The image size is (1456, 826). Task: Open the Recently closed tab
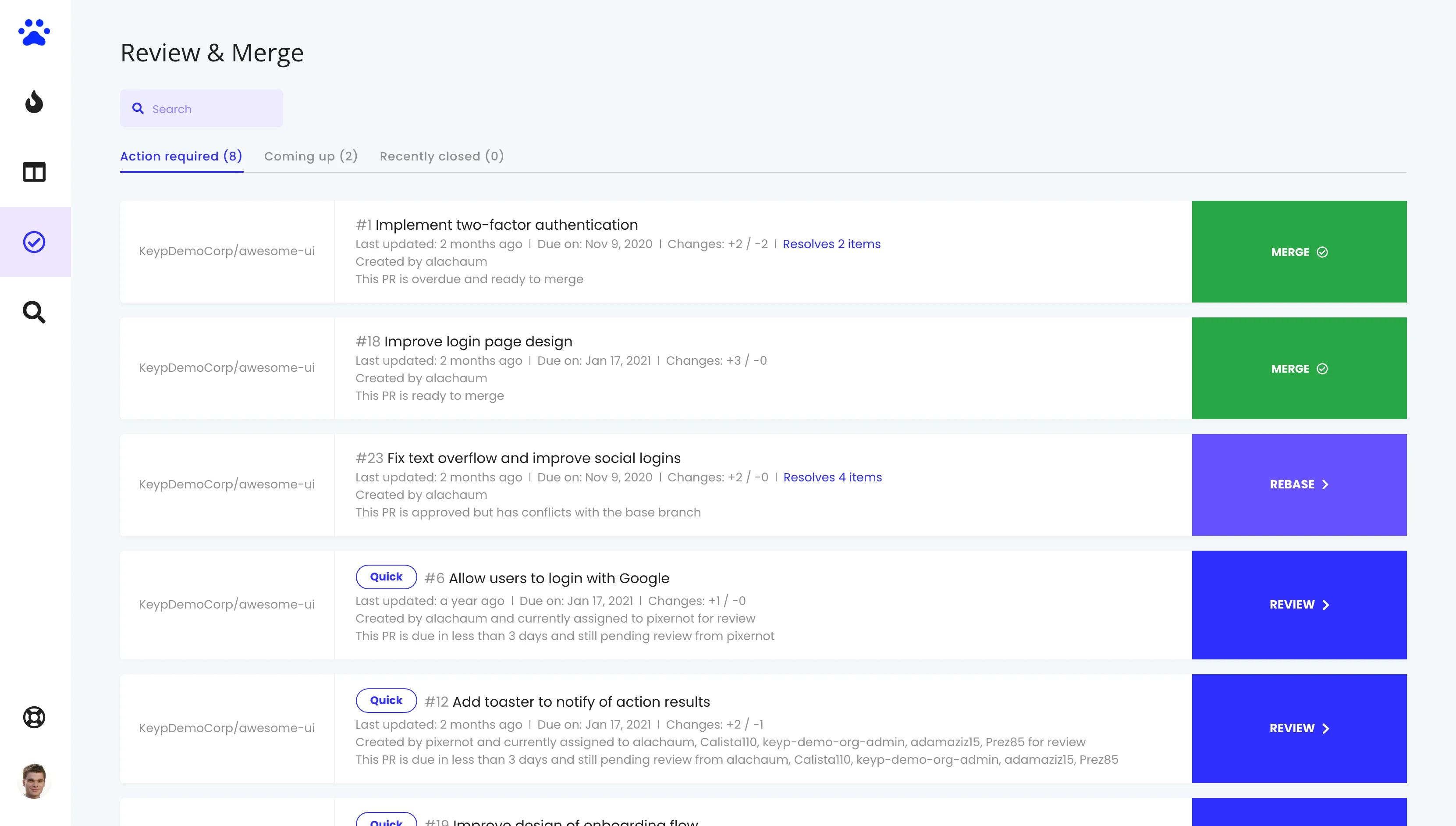pos(442,156)
